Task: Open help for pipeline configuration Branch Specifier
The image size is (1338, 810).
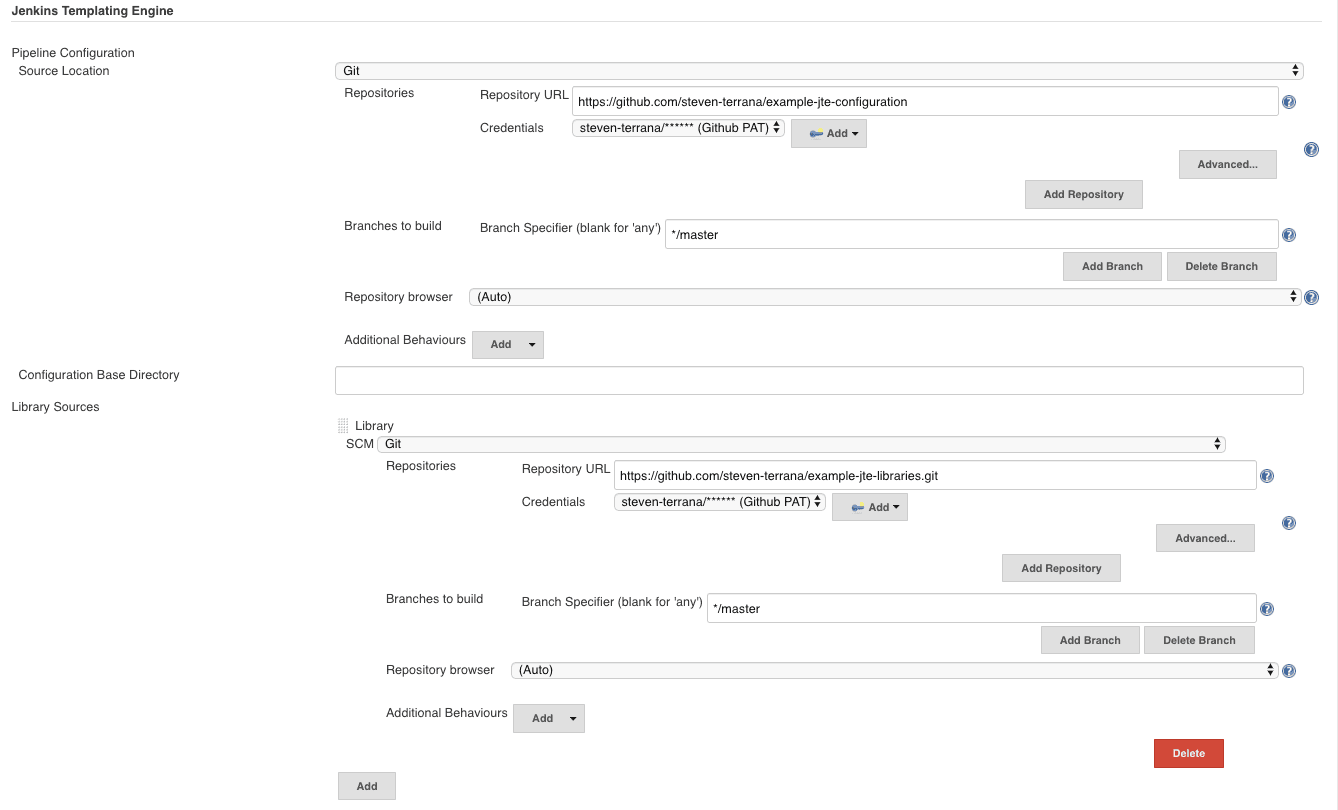Action: [1289, 235]
